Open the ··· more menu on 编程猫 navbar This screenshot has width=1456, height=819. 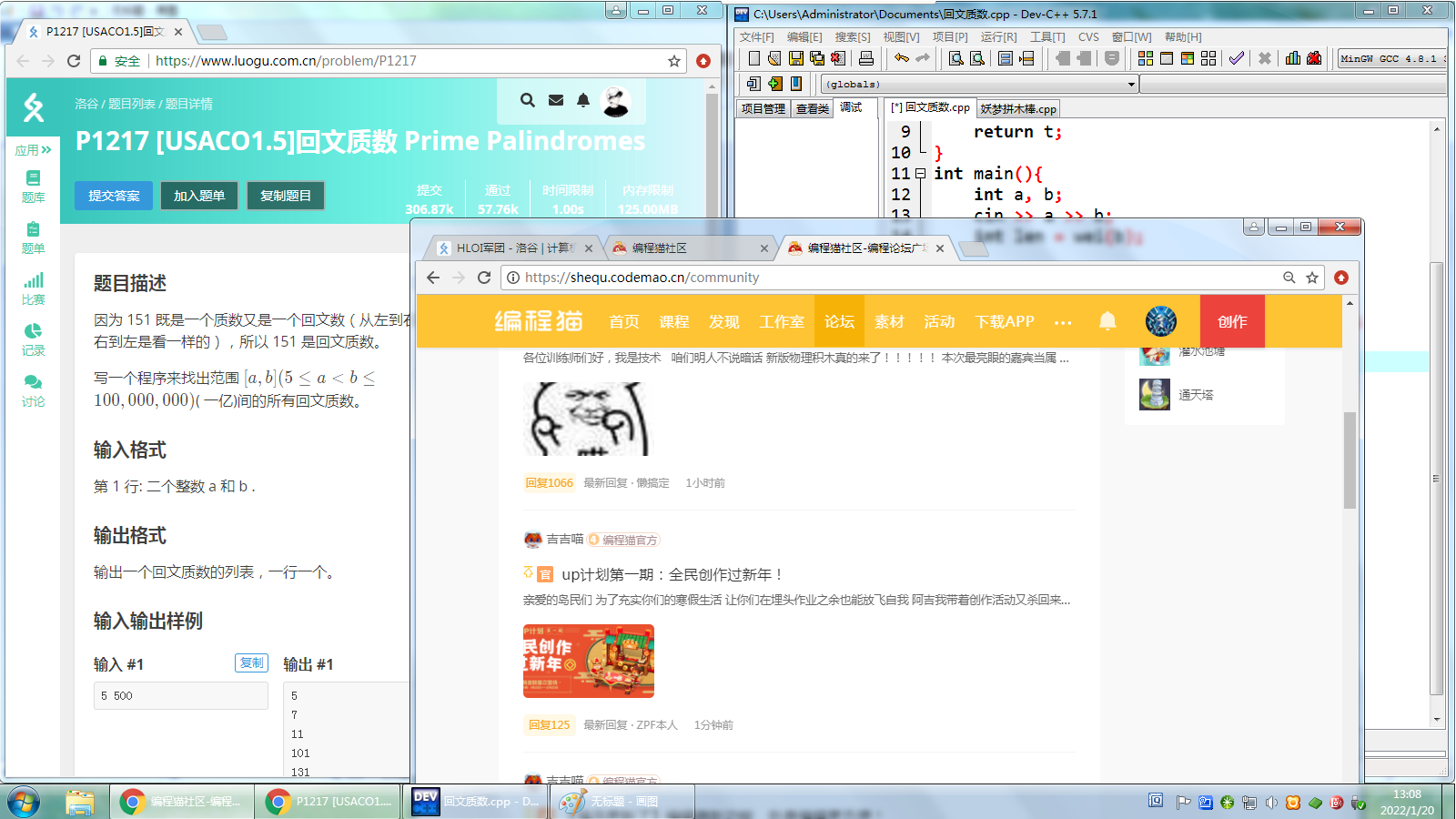[x=1063, y=322]
